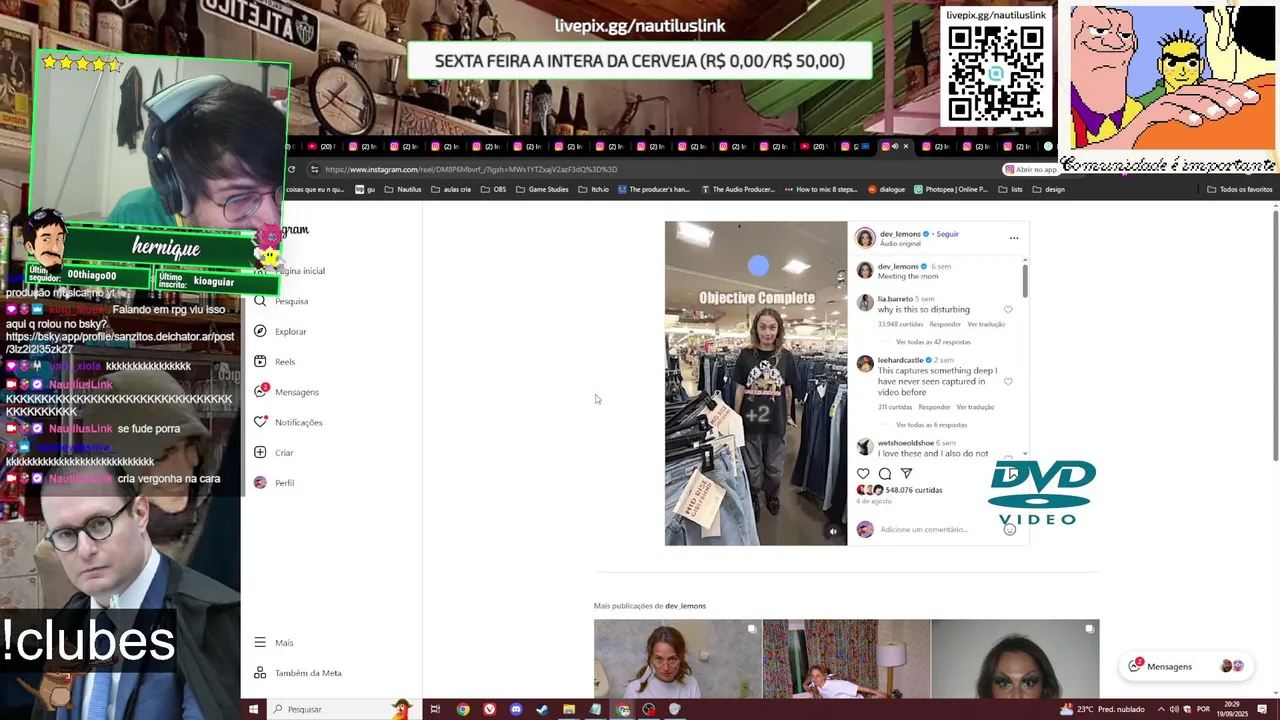Open 'How to mix 8 steps' bookmark
Screen dimensions: 1280x720
pos(821,189)
